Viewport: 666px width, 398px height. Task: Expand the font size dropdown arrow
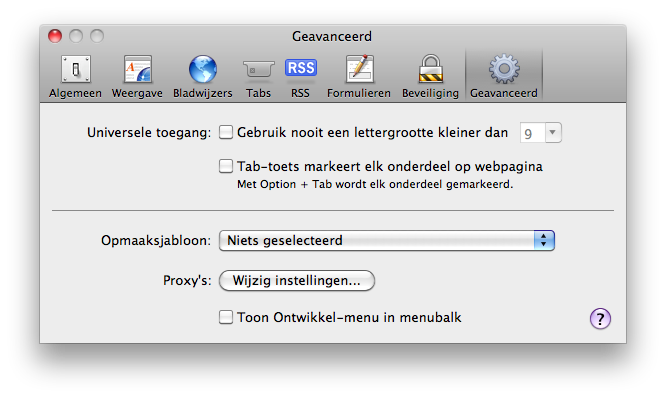pyautogui.click(x=553, y=133)
